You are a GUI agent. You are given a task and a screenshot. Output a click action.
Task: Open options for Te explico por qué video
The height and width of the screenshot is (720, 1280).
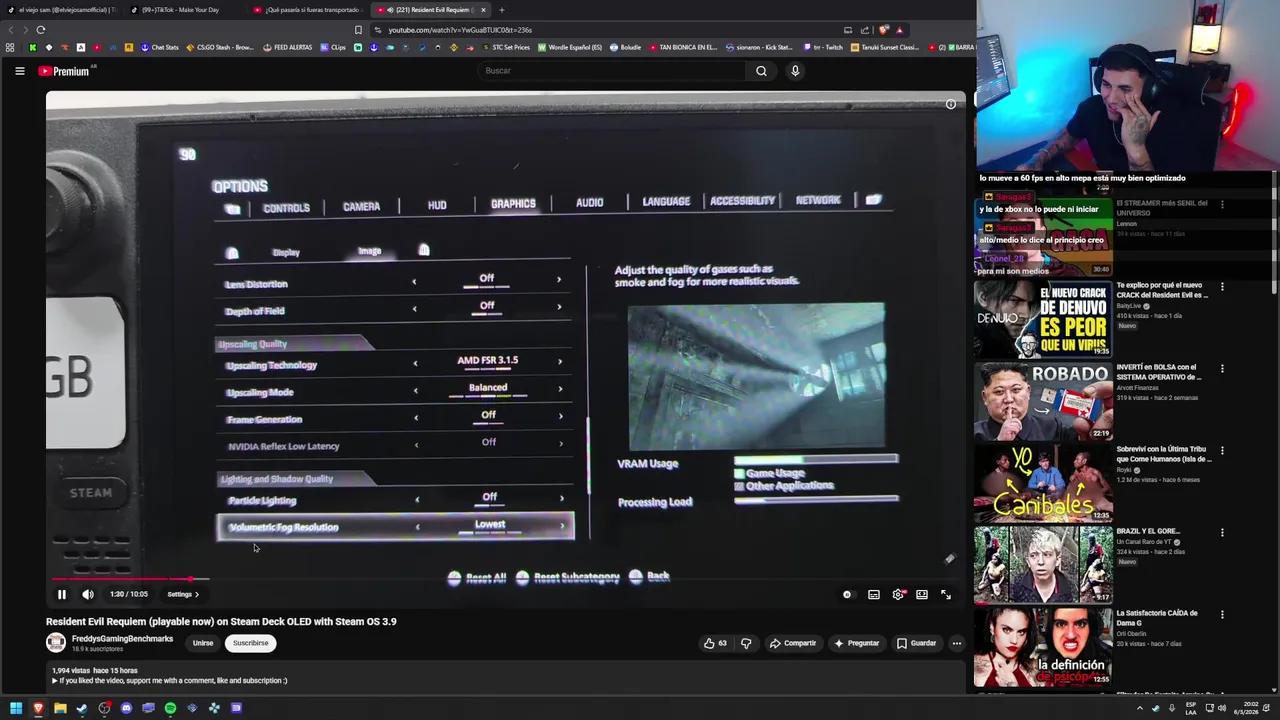pyautogui.click(x=1222, y=287)
